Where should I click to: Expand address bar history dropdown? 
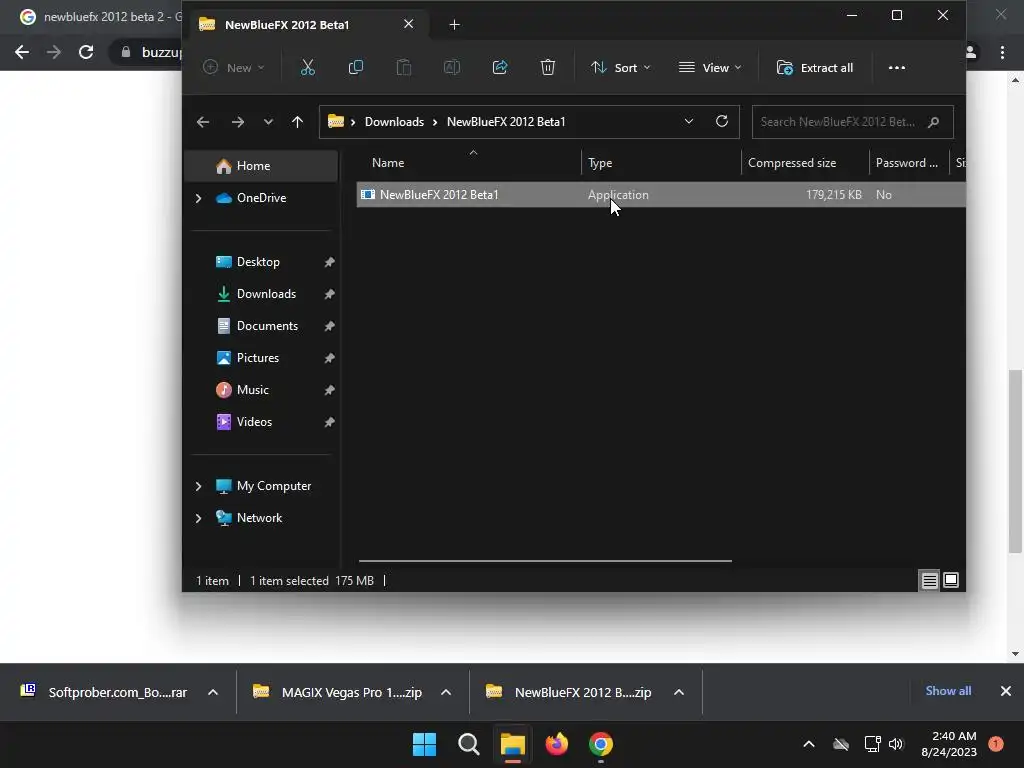pos(688,121)
